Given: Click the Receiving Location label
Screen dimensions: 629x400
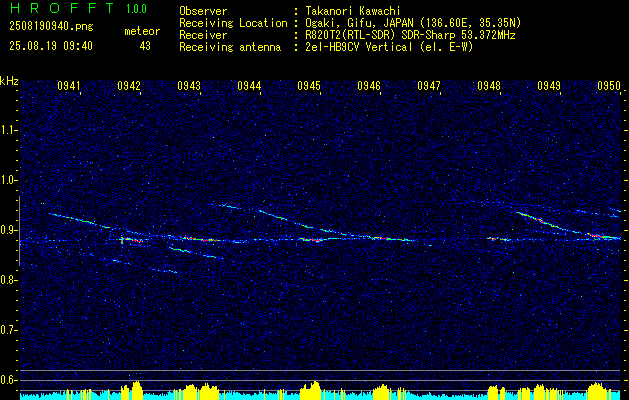Looking at the screenshot, I should click(x=233, y=23).
